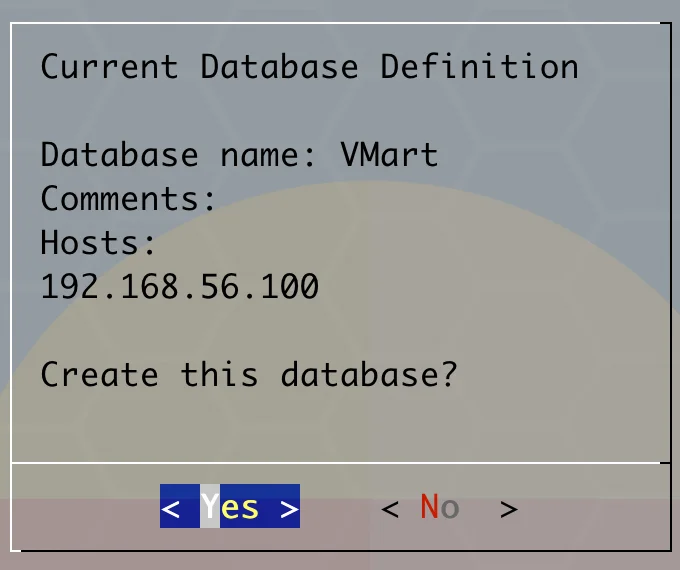Click the left angle bracket before No
Viewport: 680px width, 570px height.
click(391, 509)
